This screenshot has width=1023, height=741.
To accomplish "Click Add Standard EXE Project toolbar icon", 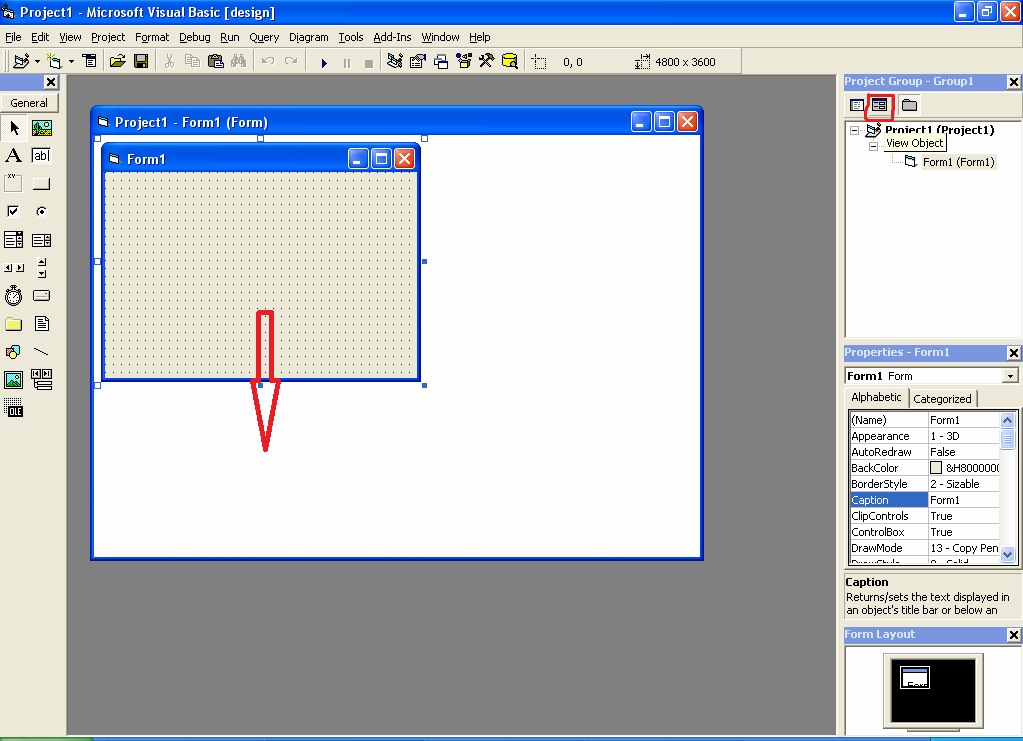I will click(21, 61).
